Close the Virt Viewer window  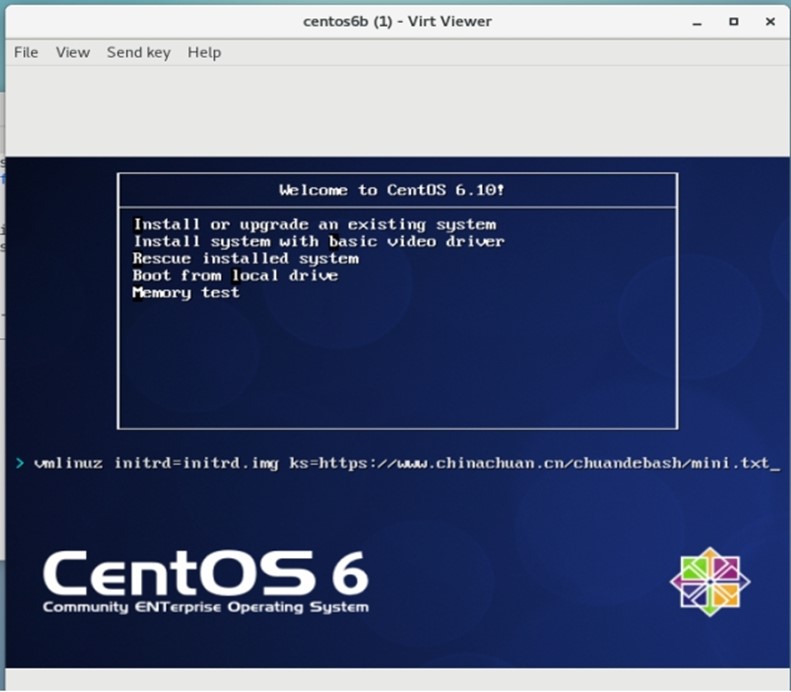(x=770, y=22)
